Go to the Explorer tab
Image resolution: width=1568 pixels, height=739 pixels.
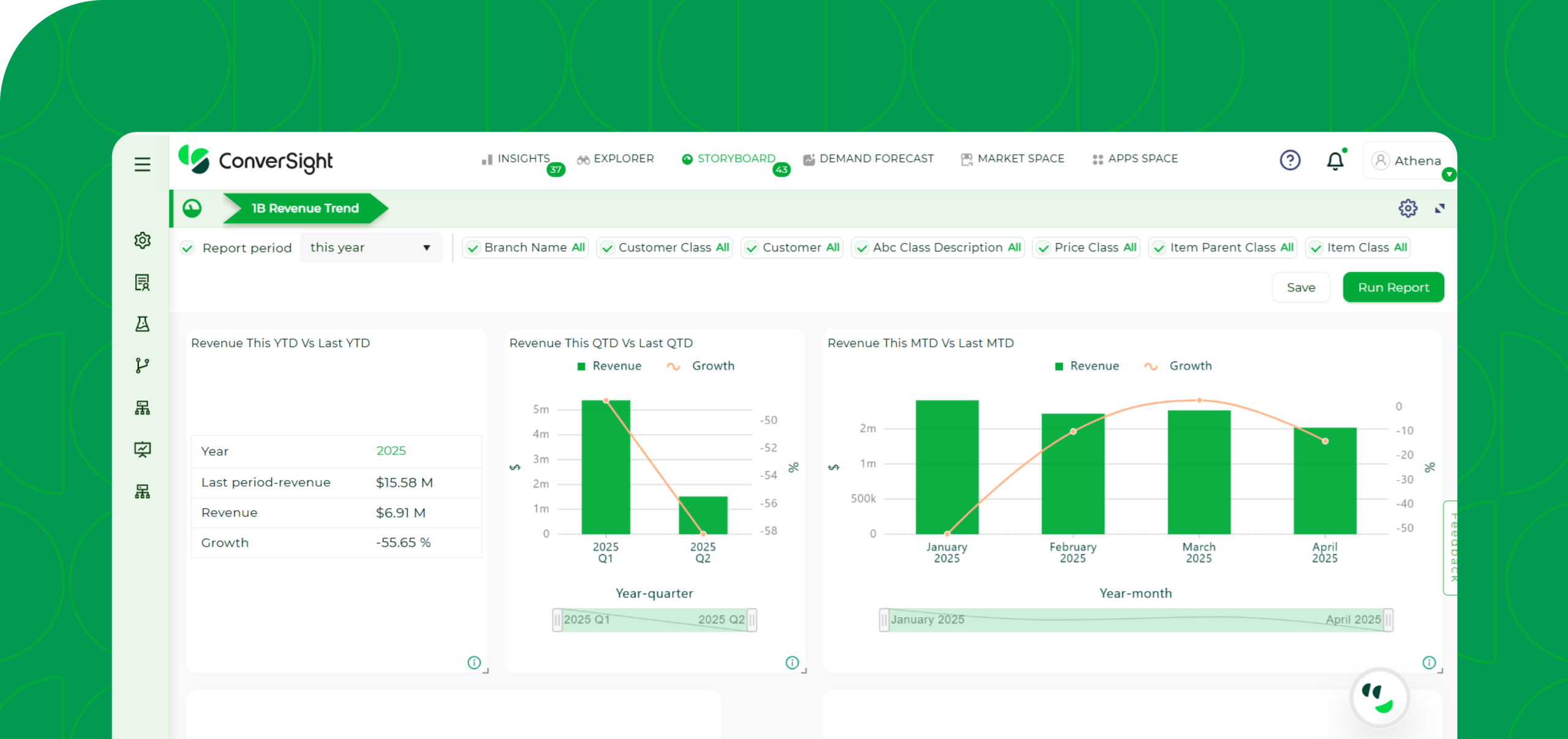click(616, 159)
